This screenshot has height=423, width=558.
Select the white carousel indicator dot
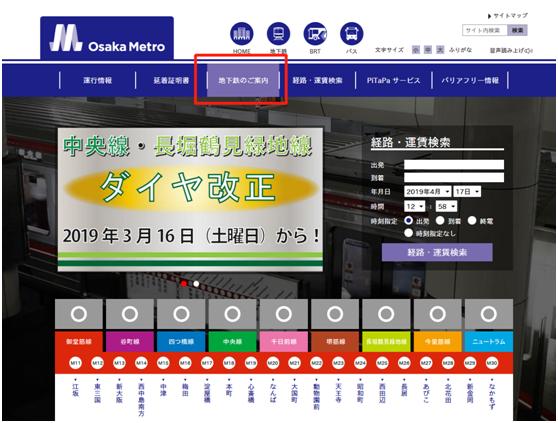[x=196, y=284]
